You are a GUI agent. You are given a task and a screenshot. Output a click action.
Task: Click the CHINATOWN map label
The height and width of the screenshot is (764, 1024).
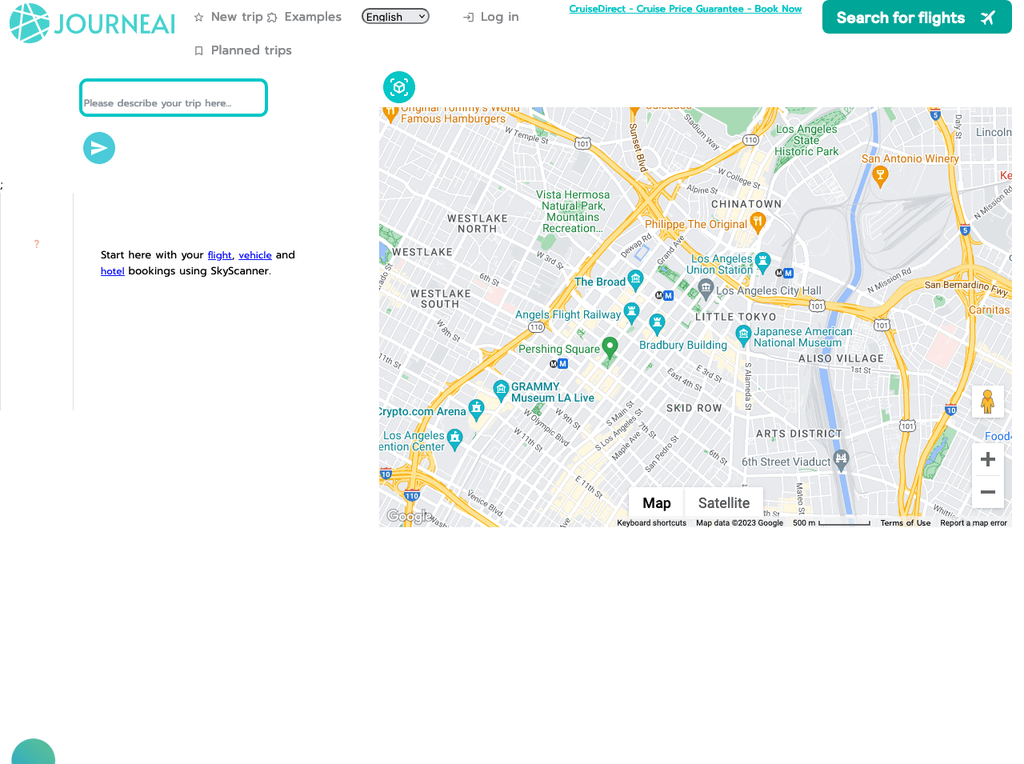pos(746,204)
